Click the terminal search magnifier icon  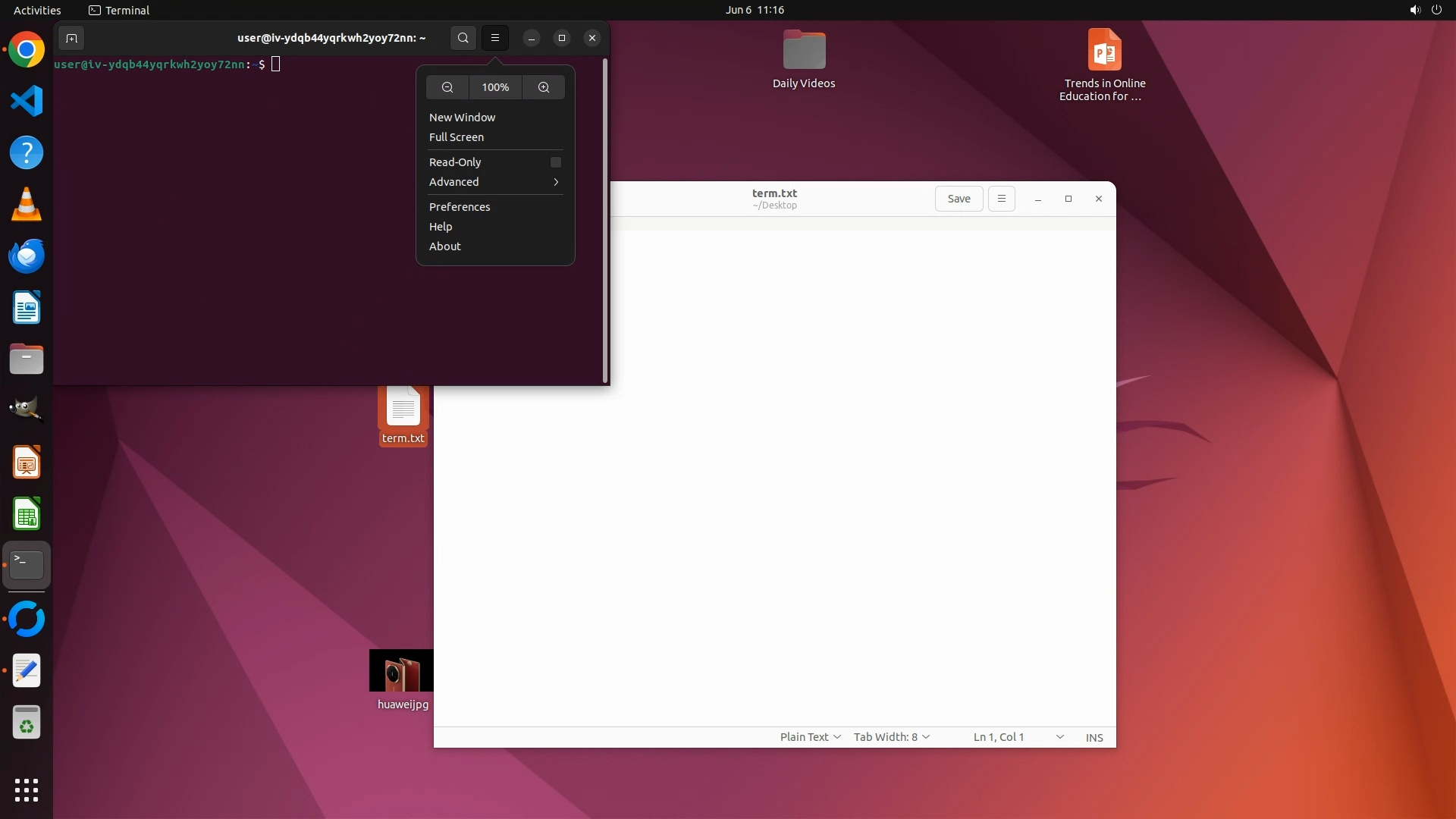click(463, 38)
